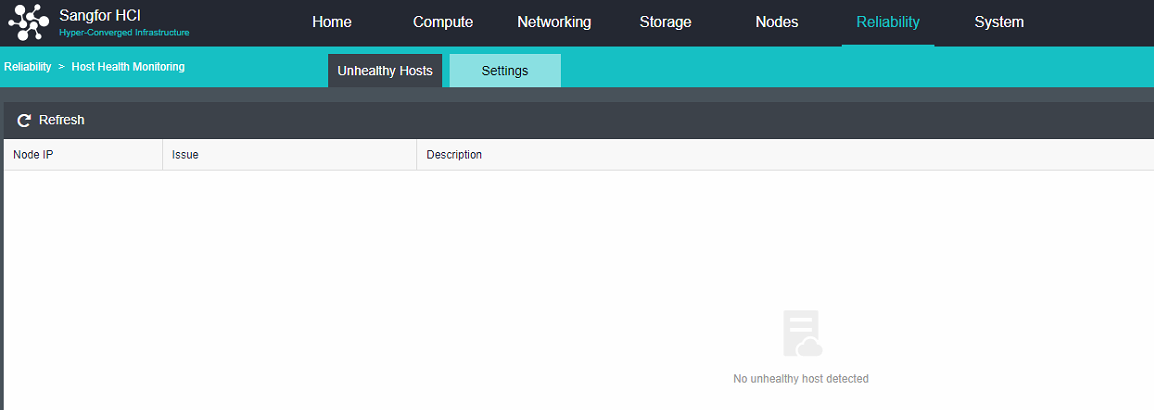Open the Storage menu
The image size is (1154, 410).
[x=665, y=22]
